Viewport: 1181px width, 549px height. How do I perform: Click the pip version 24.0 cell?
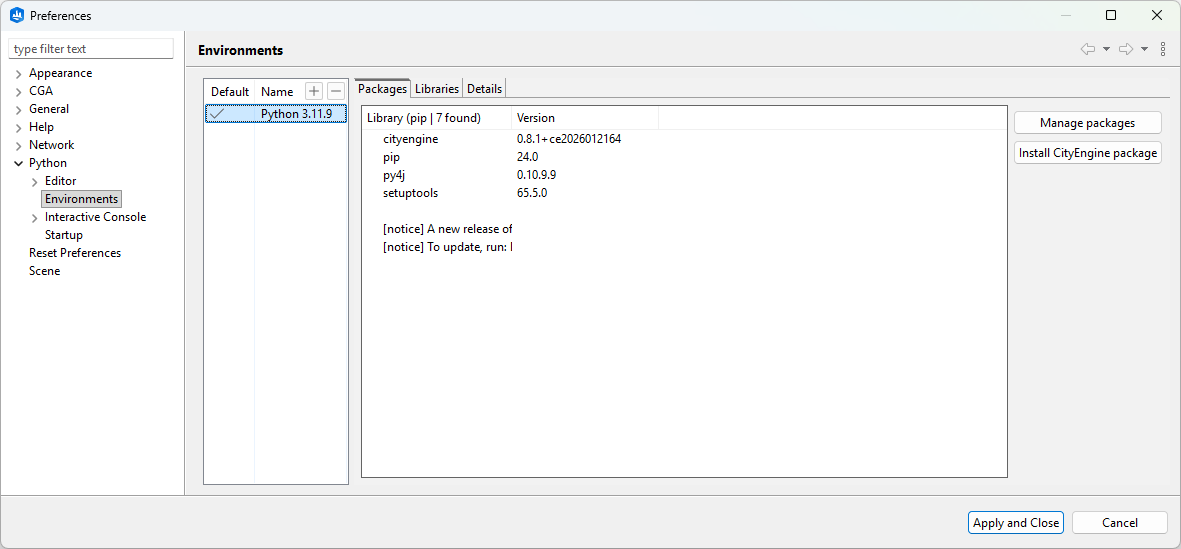pos(527,157)
